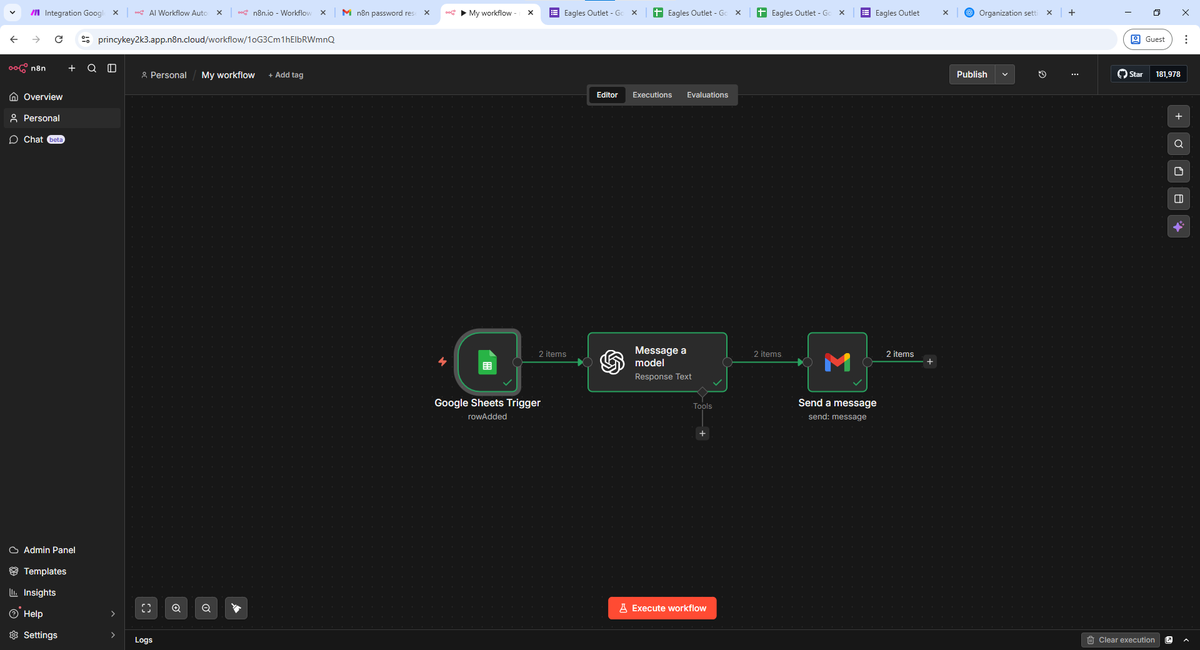Click "2 items" label after Google Sheets Trigger

552,354
